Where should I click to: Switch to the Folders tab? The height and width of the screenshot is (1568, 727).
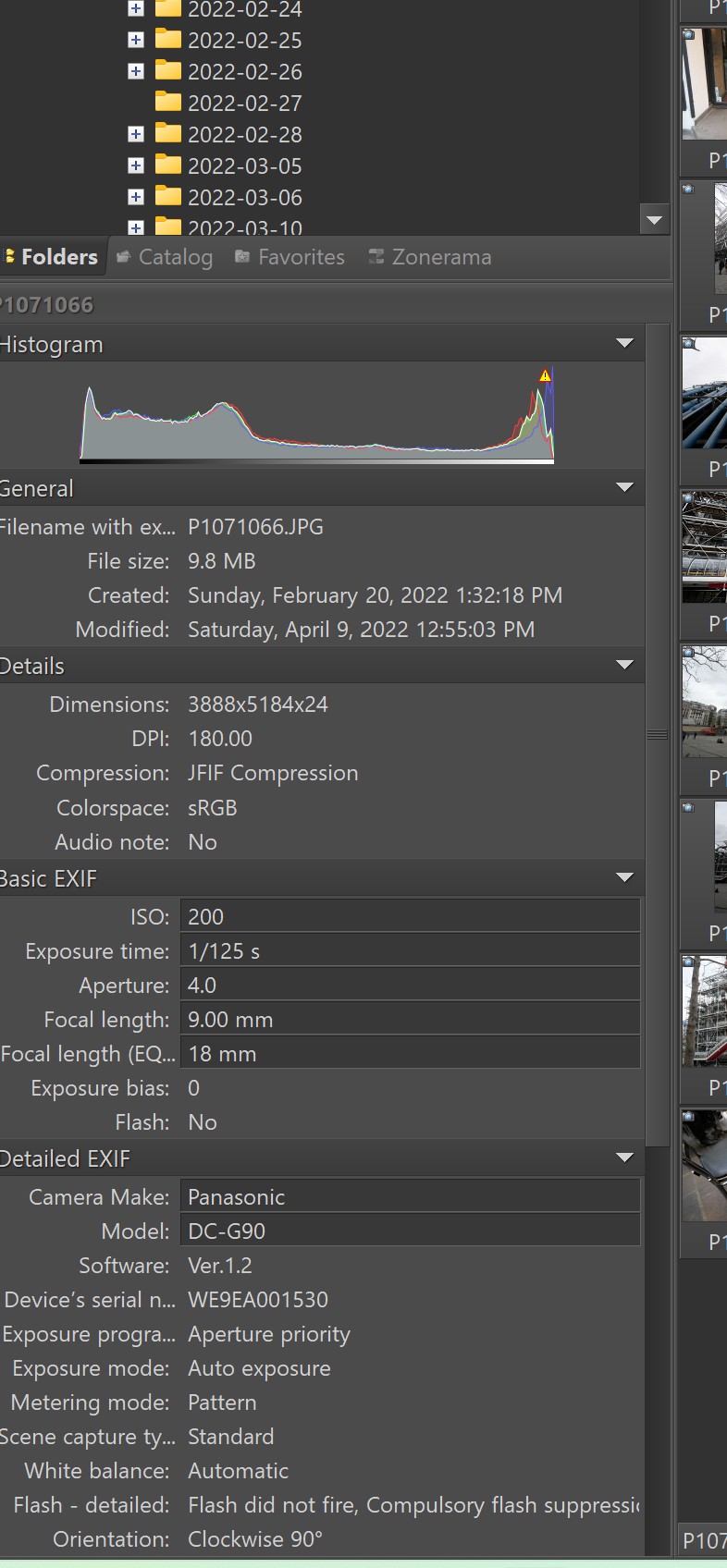pos(52,257)
